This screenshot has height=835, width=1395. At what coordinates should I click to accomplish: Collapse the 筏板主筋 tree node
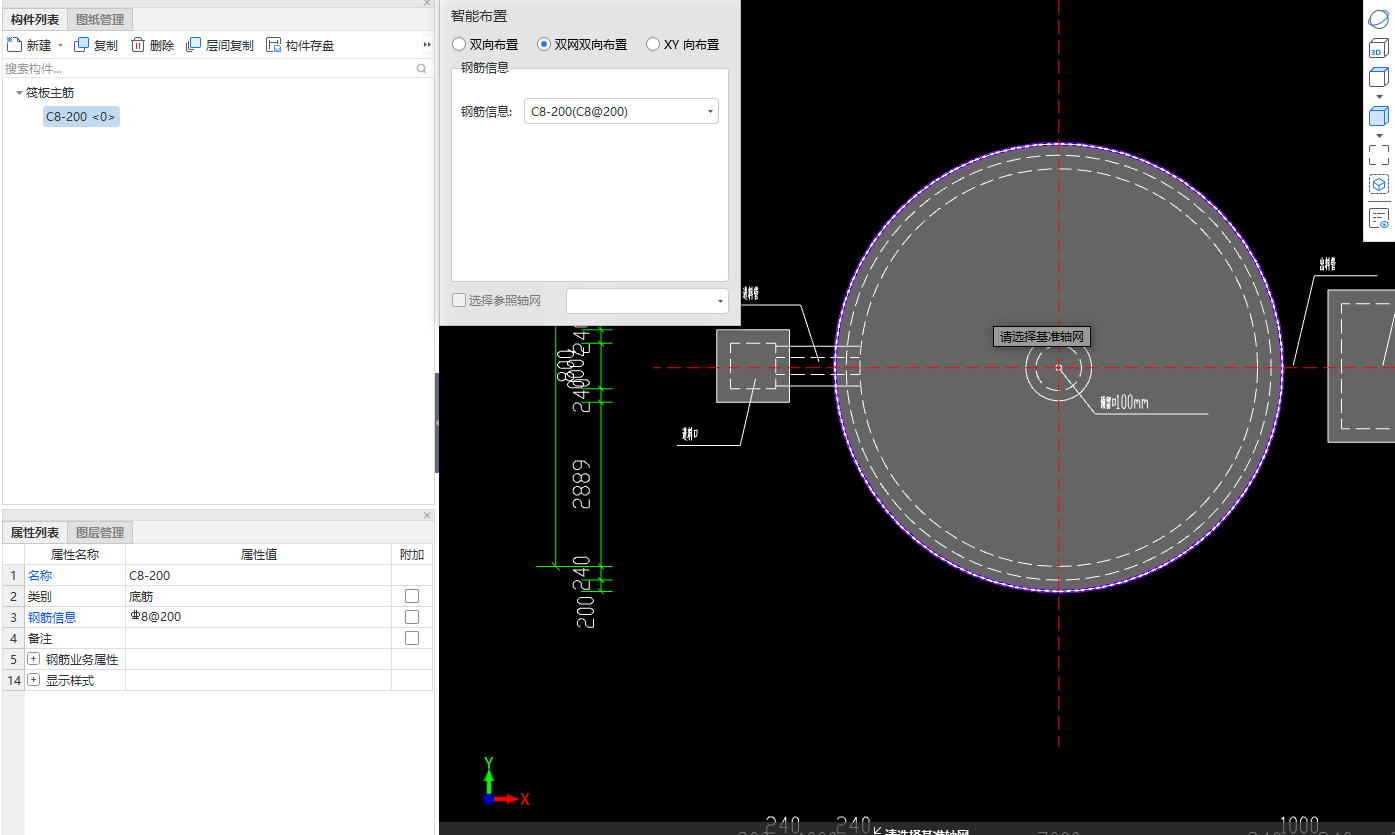coord(19,93)
